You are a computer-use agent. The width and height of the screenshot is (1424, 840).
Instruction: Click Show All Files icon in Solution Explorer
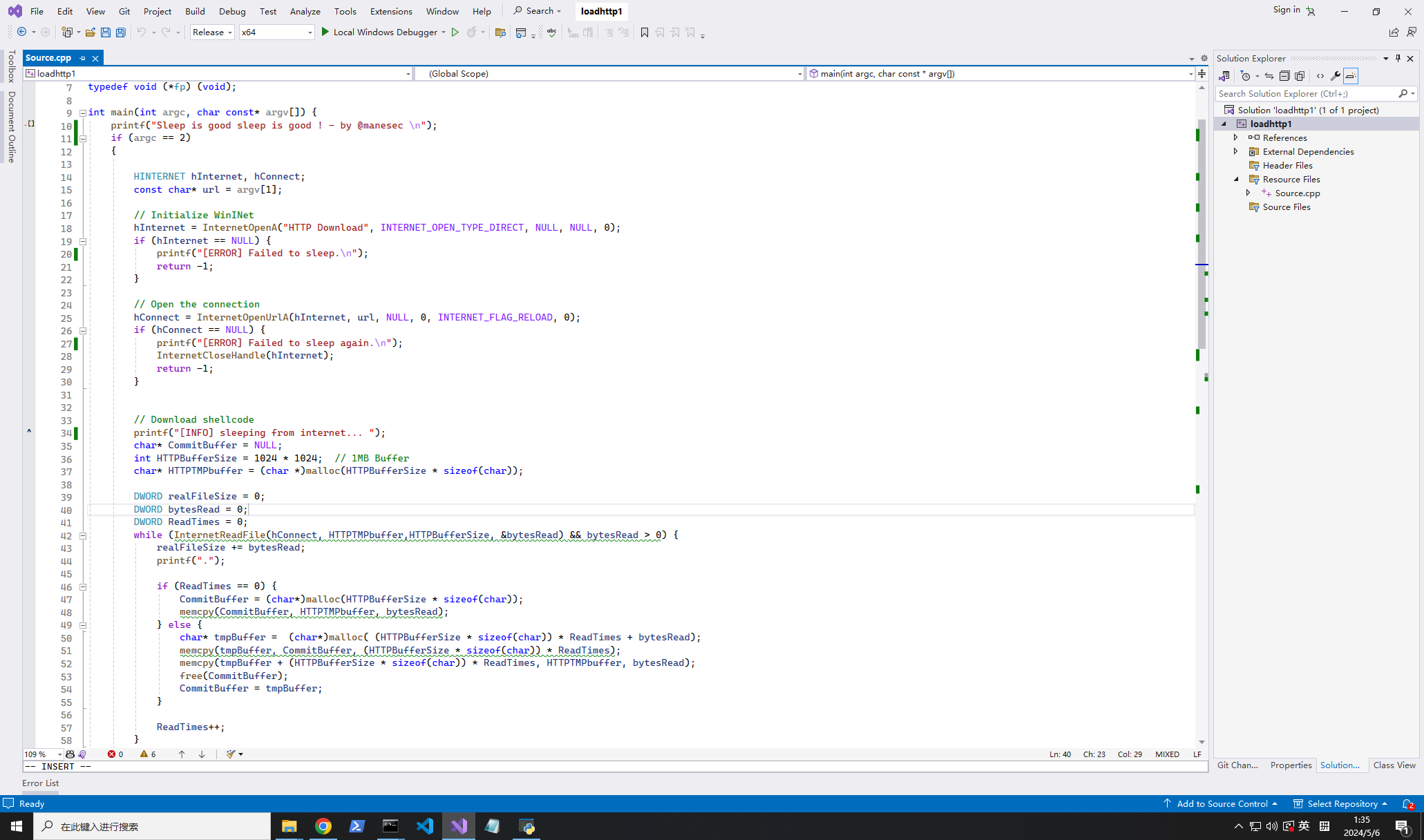tap(1300, 76)
